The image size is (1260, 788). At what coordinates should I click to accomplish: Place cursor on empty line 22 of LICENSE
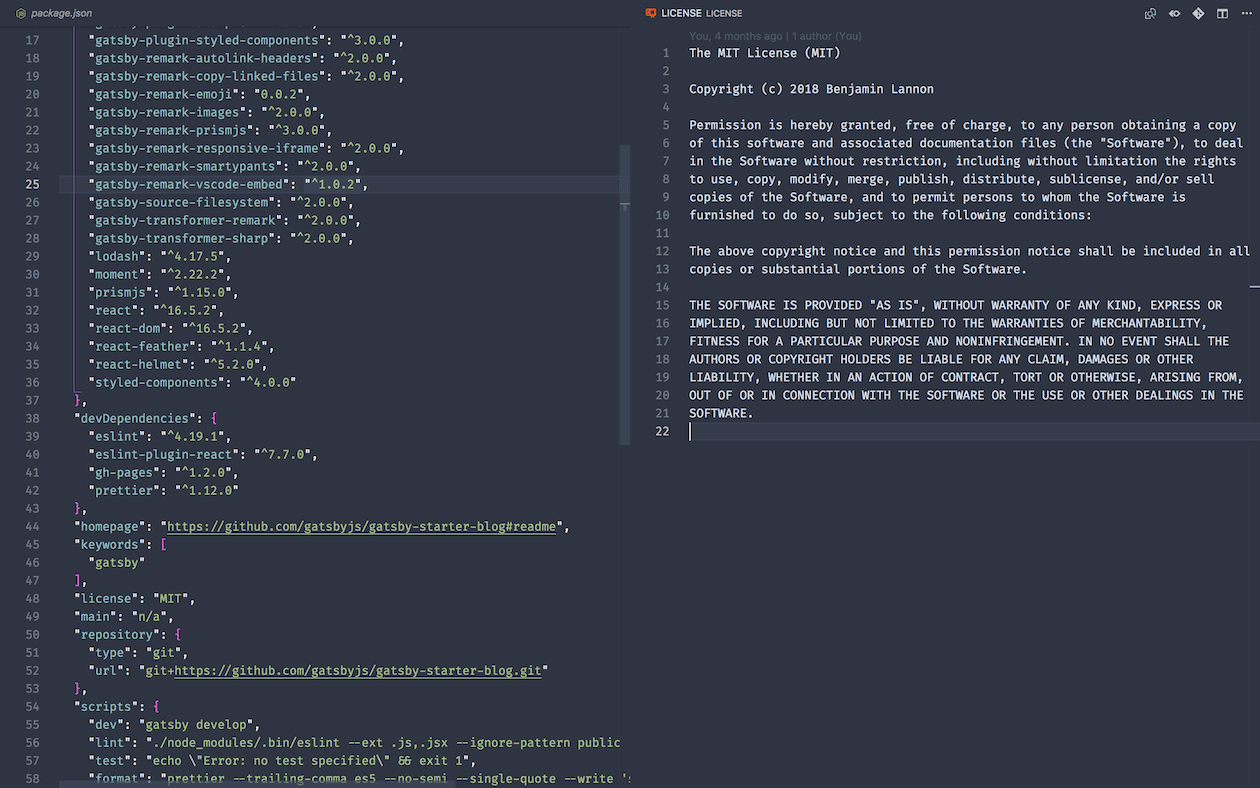pos(900,431)
